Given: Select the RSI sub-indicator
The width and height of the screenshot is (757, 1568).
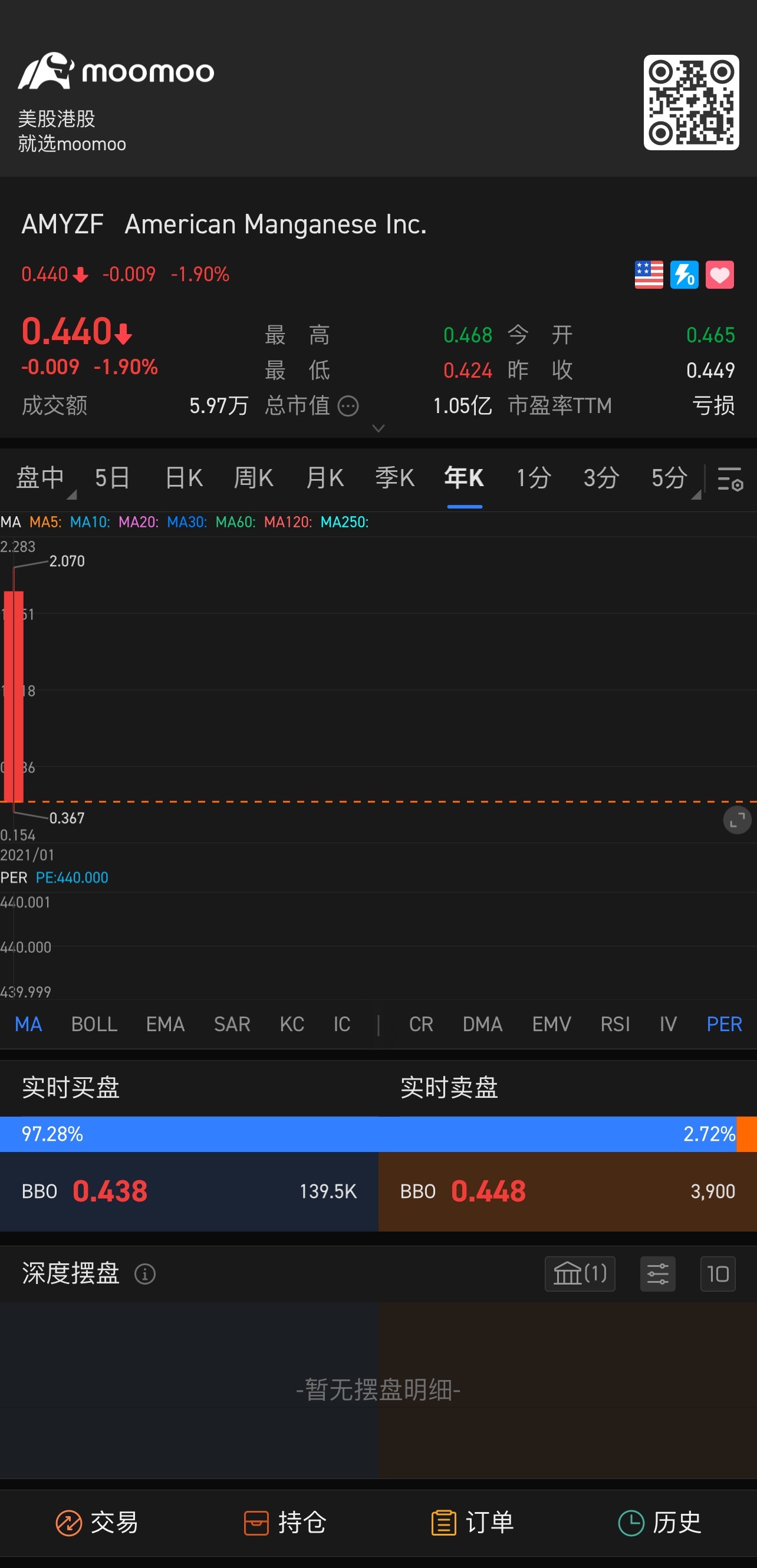Looking at the screenshot, I should 615,1025.
